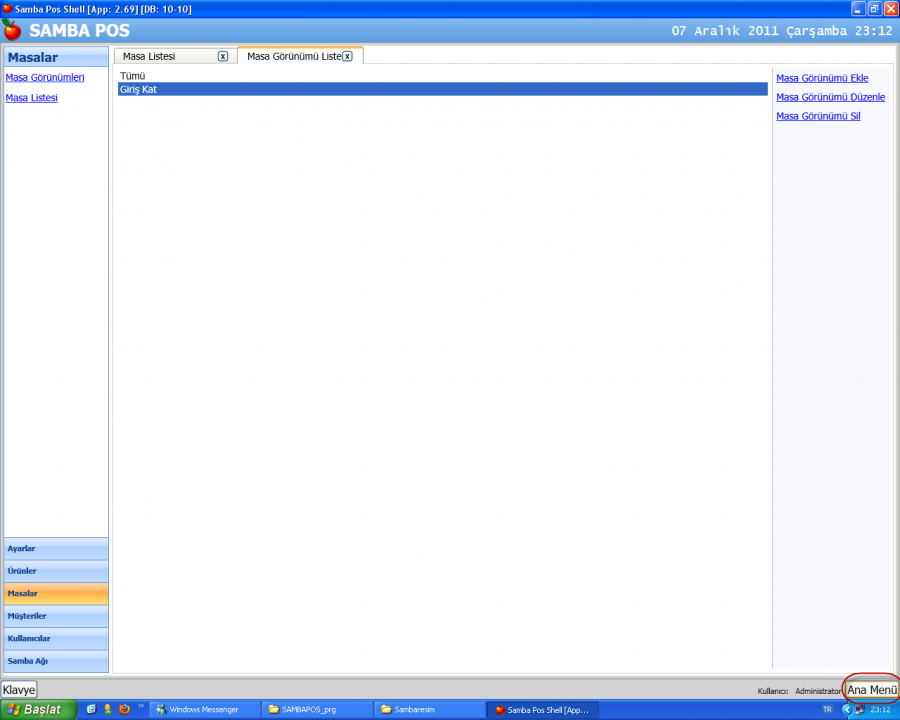Viewport: 900px width, 720px height.
Task: Close the Masa Listesi tab
Action: tap(223, 56)
